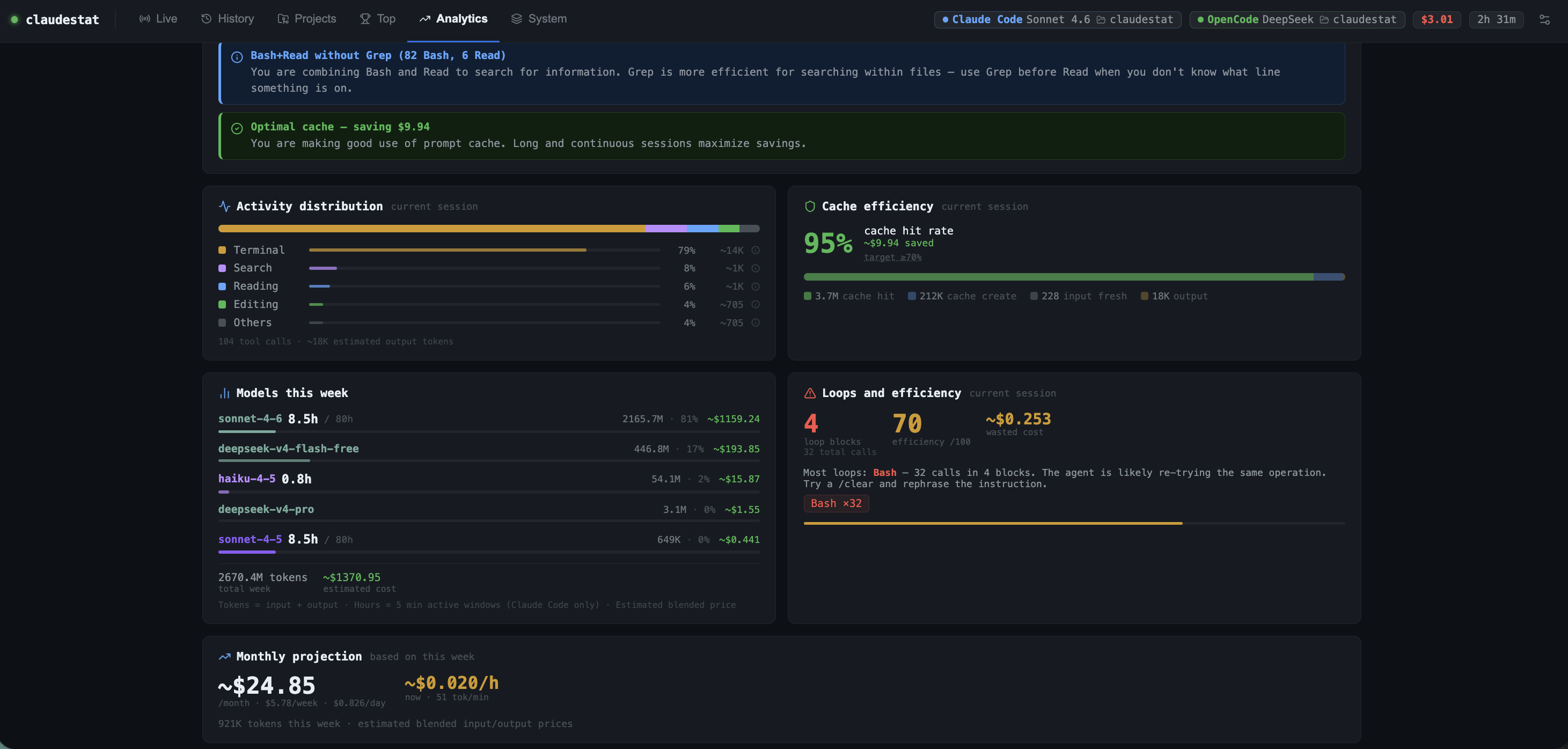Select the Analytics tab
The height and width of the screenshot is (749, 1568).
453,19
